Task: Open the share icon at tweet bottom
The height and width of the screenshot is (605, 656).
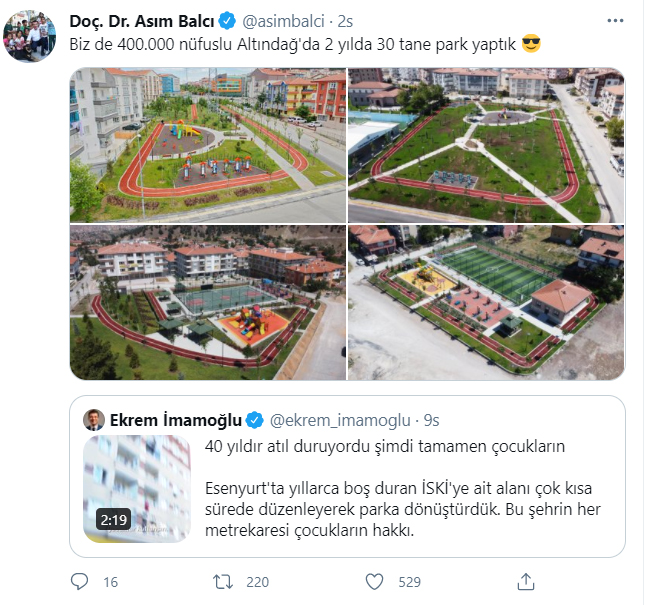Action: click(x=526, y=582)
